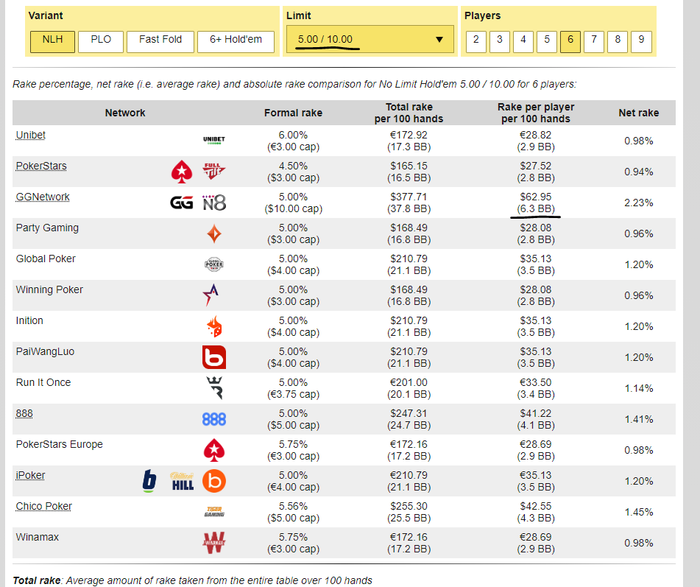Click the Inition network name
700x587 pixels.
pos(29,321)
